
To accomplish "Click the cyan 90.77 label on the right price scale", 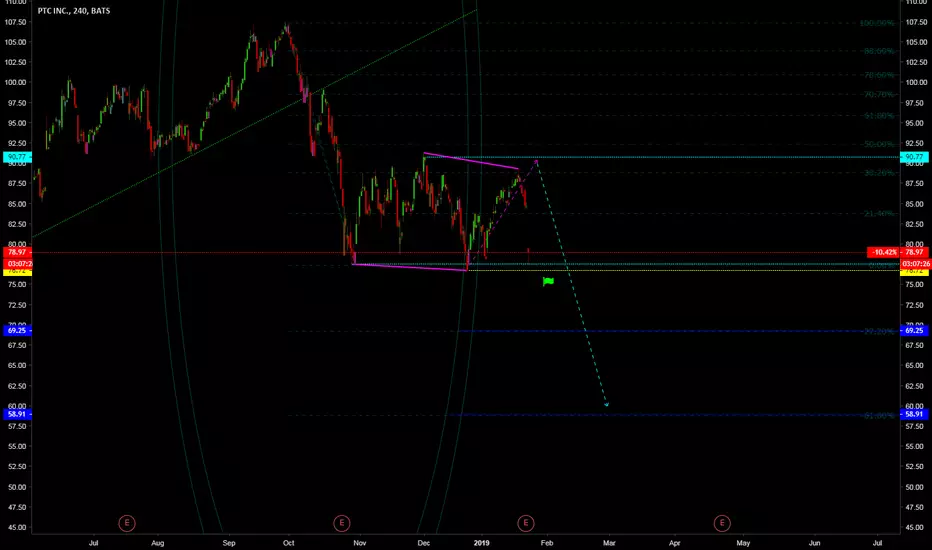I will [914, 157].
